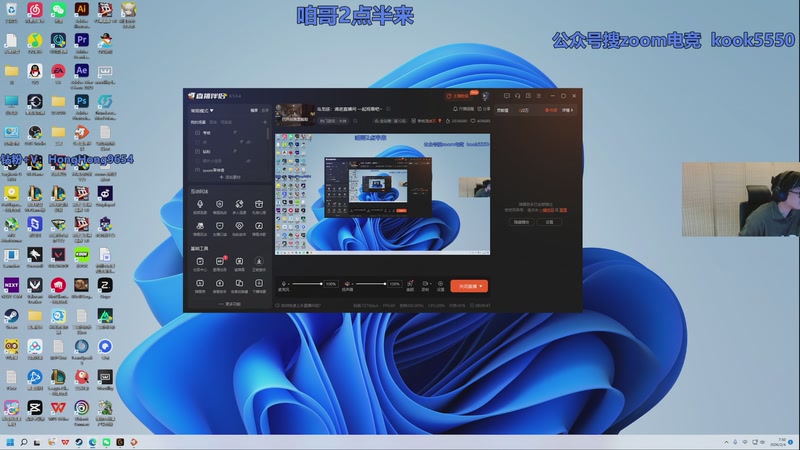Image resolution: width=800 pixels, height=450 pixels.
Task: Mute the speaker (扬声器) icon
Action: tap(346, 284)
